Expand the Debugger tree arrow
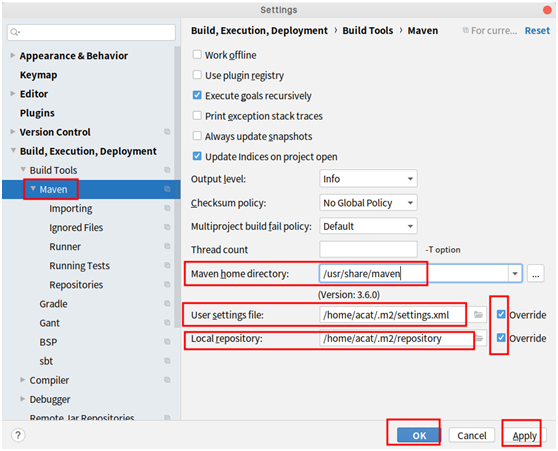Viewport: 558px width, 451px height. [x=22, y=399]
